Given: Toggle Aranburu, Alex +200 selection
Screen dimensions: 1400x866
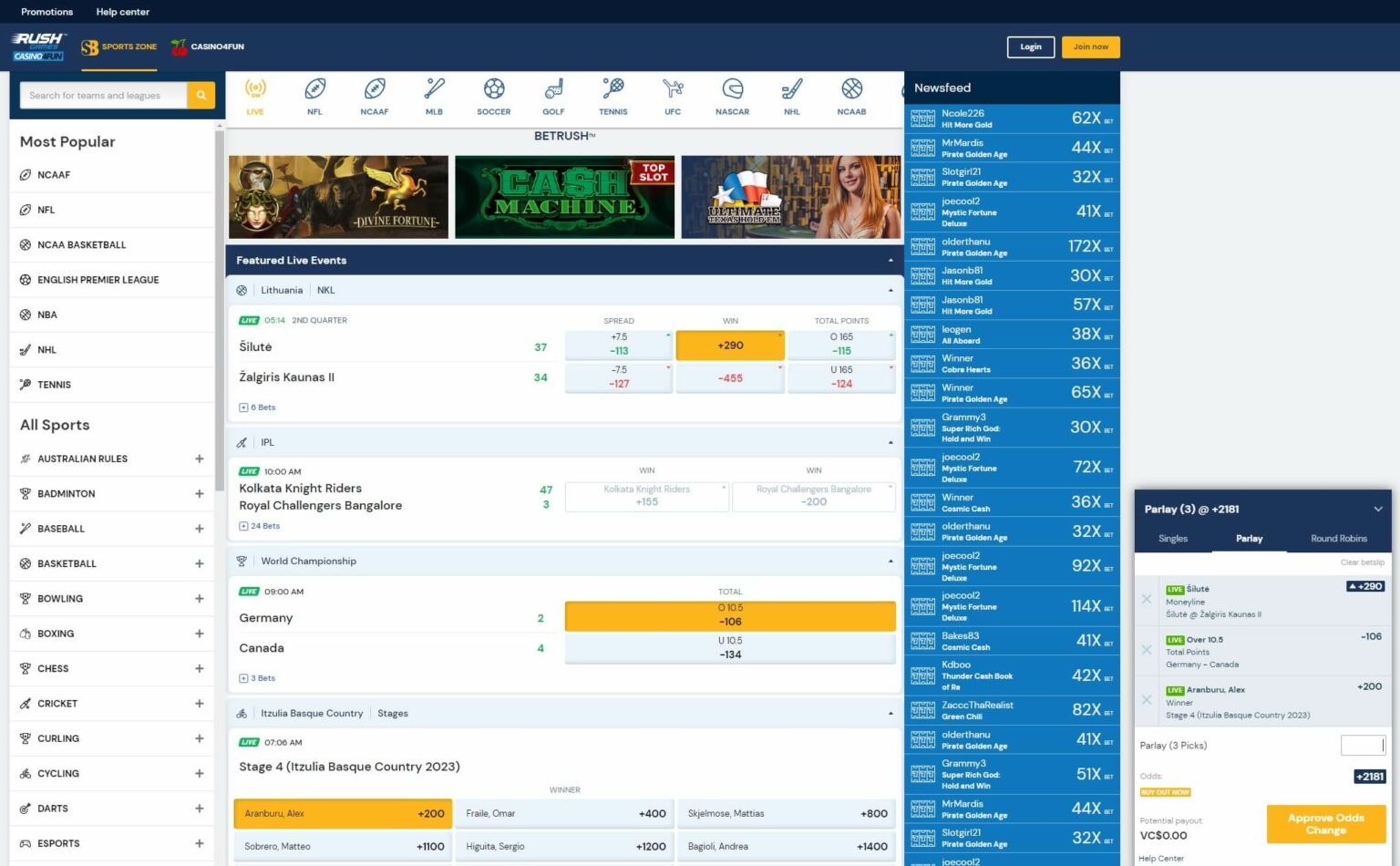Looking at the screenshot, I should pyautogui.click(x=343, y=814).
